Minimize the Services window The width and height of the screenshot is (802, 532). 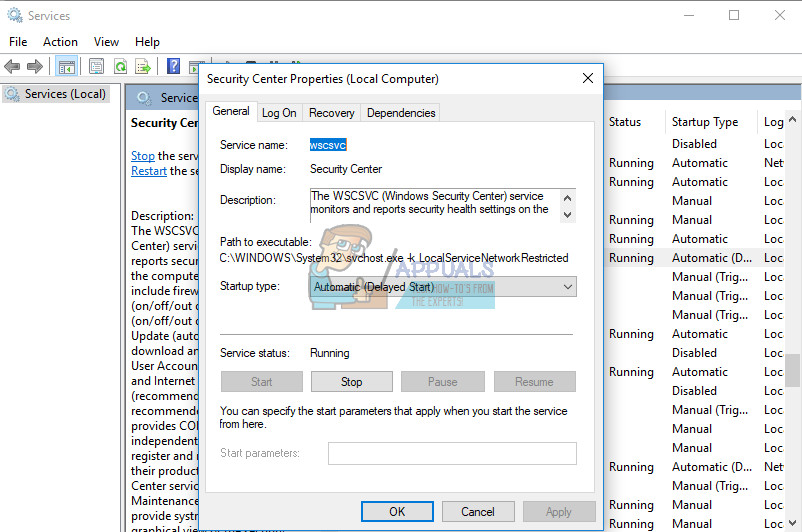click(x=689, y=15)
